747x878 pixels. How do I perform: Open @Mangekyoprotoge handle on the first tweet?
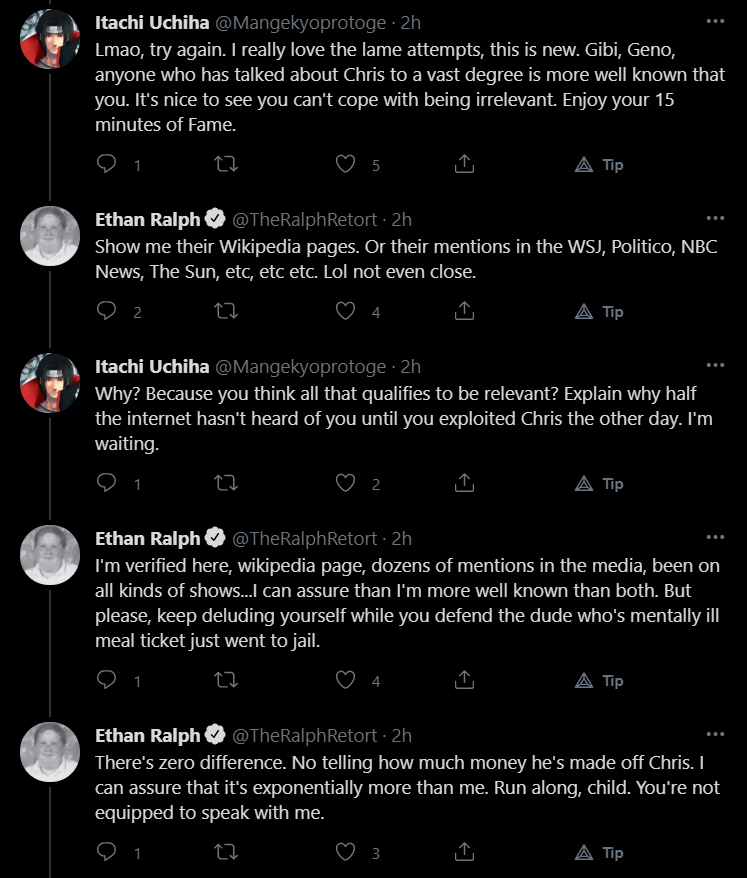click(x=301, y=23)
